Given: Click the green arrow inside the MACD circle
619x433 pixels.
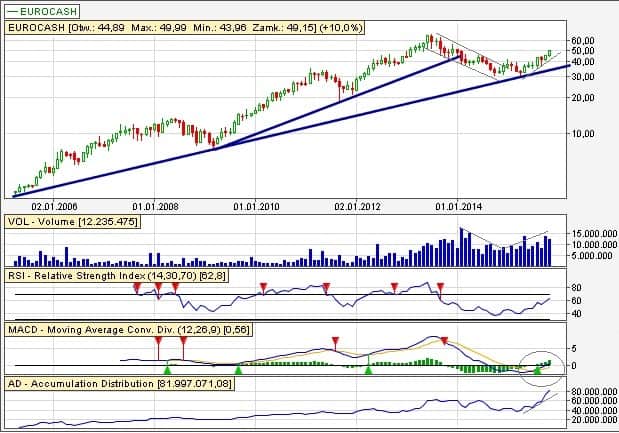Looking at the screenshot, I should click(537, 371).
